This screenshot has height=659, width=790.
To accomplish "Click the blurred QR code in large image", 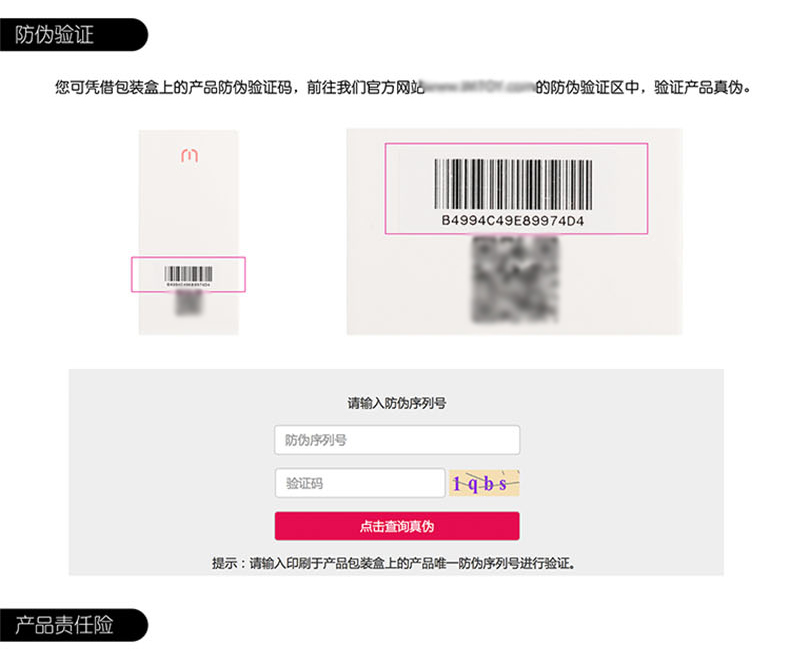I will click(x=515, y=279).
